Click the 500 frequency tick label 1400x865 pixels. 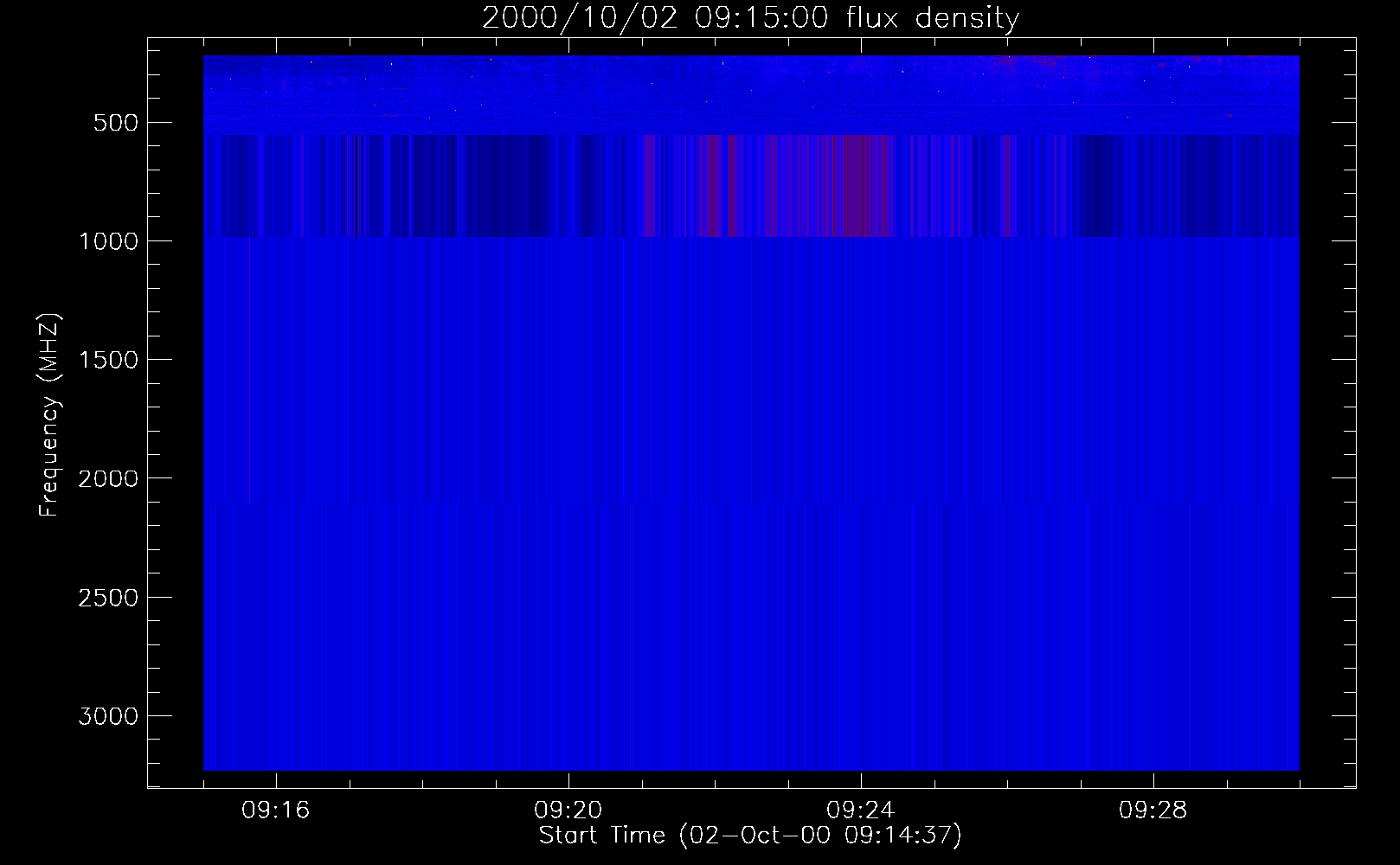coord(116,123)
